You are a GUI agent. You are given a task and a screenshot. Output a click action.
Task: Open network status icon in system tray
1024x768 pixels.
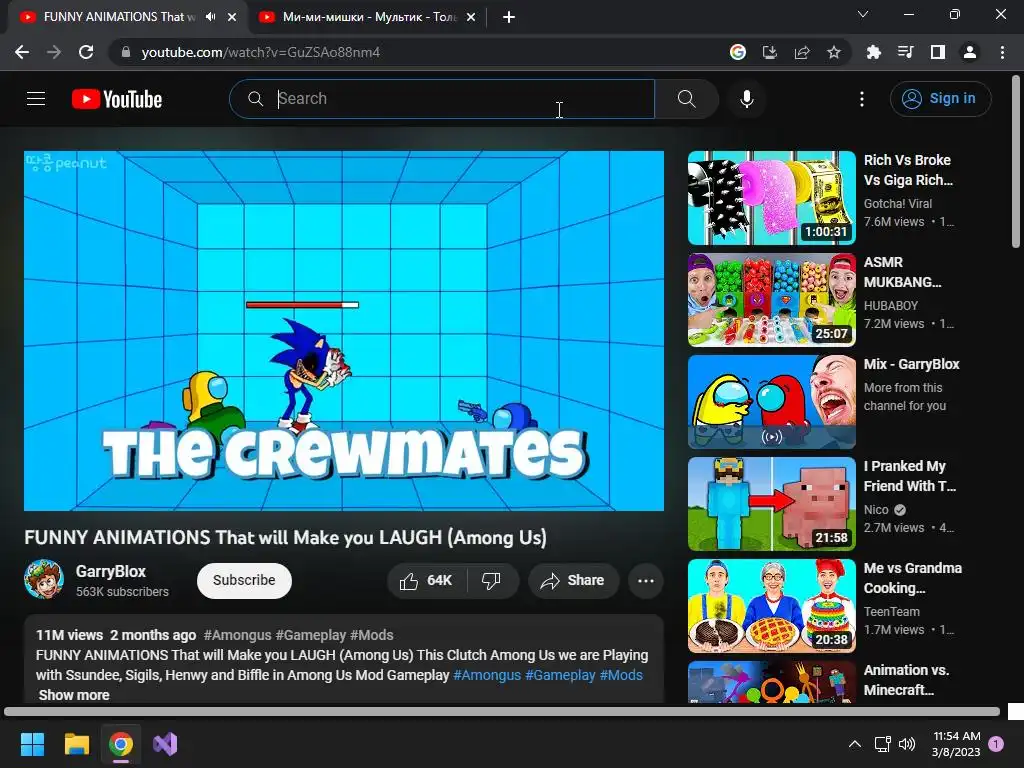882,744
